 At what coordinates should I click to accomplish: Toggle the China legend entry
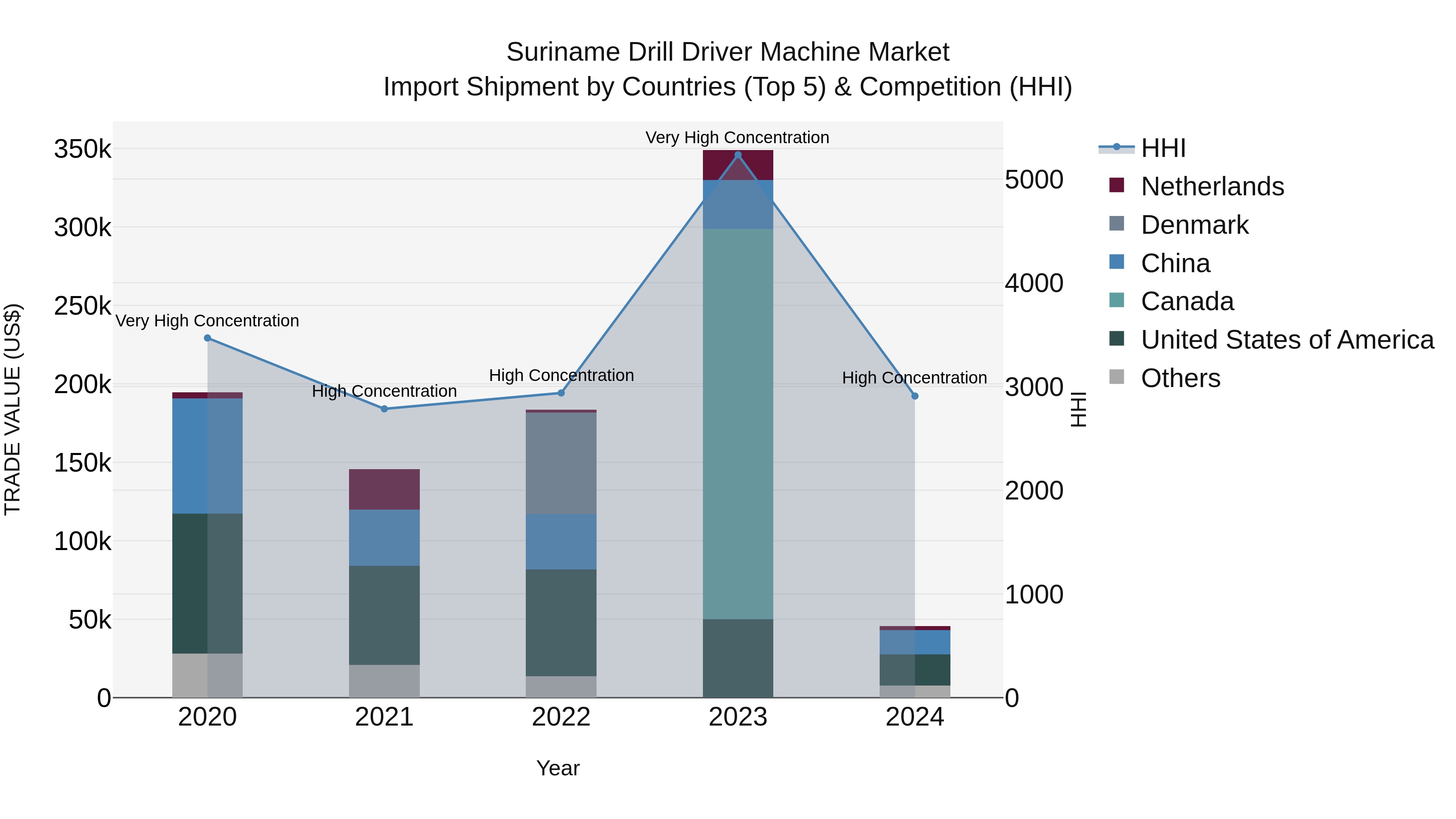[1159, 263]
